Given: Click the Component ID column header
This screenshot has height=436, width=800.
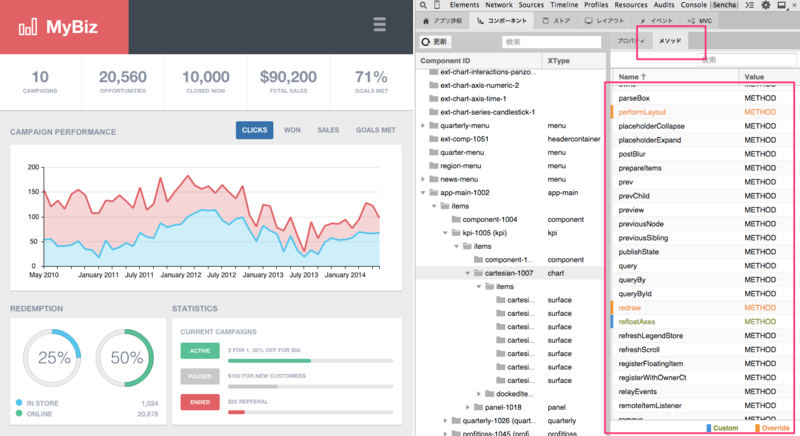Looking at the screenshot, I should tap(479, 60).
